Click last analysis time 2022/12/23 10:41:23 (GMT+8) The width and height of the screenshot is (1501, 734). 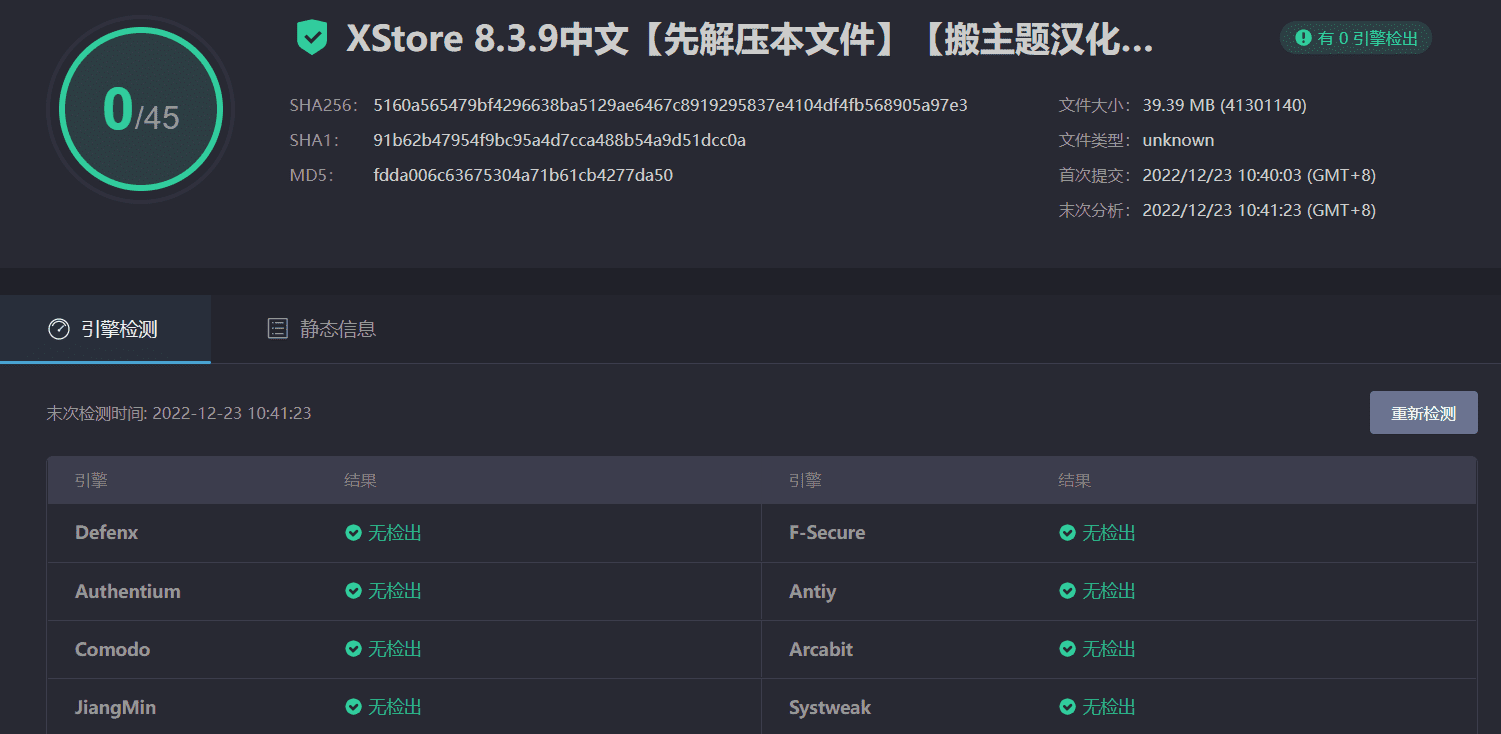tap(1259, 210)
